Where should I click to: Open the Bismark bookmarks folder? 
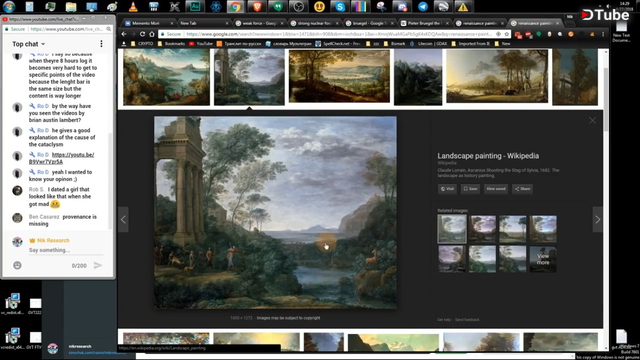click(395, 43)
